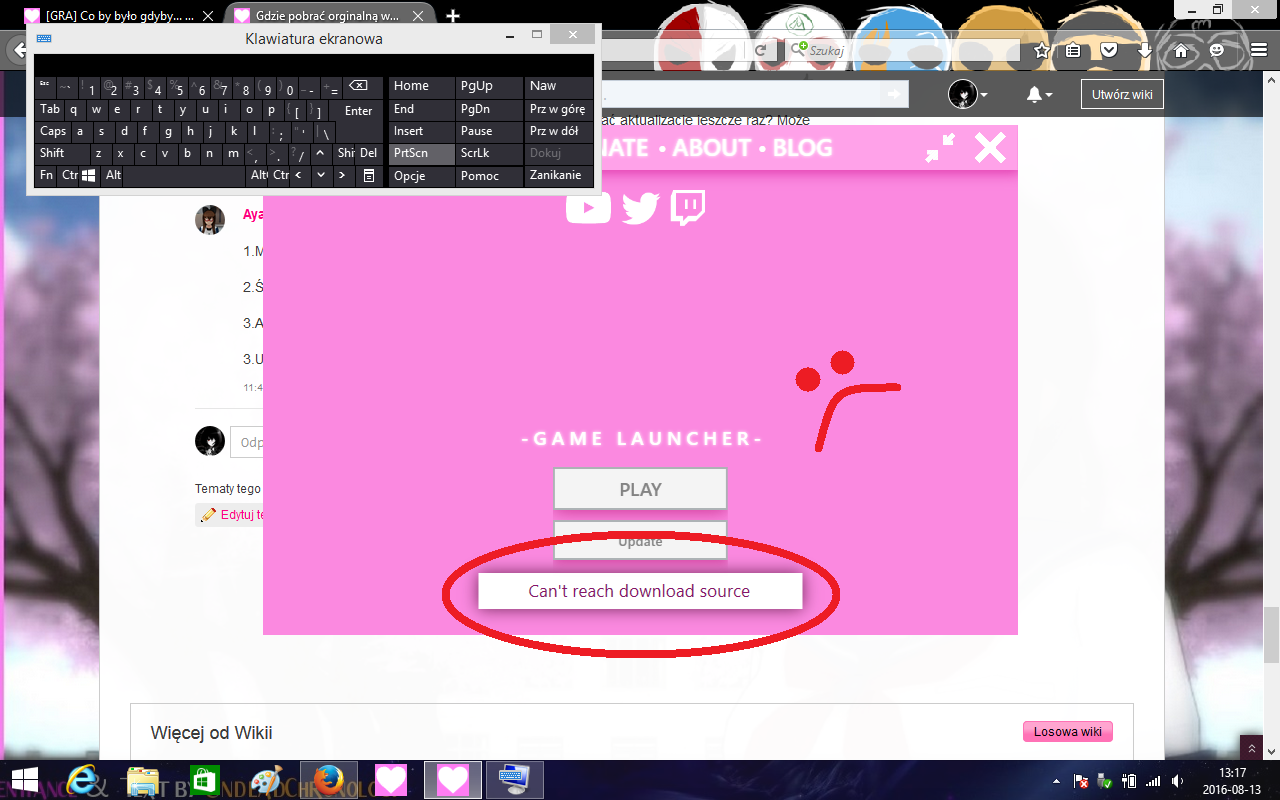The image size is (1280, 800).
Task: Bookmark this page with the star icon
Action: tap(1041, 50)
